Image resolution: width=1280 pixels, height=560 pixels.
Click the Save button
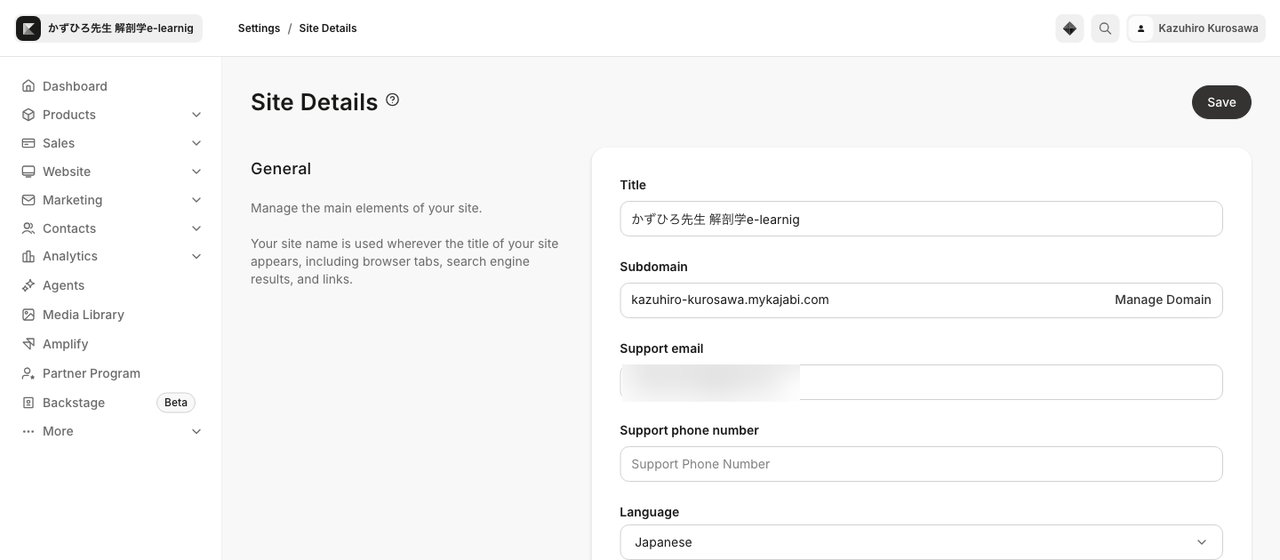1221,102
